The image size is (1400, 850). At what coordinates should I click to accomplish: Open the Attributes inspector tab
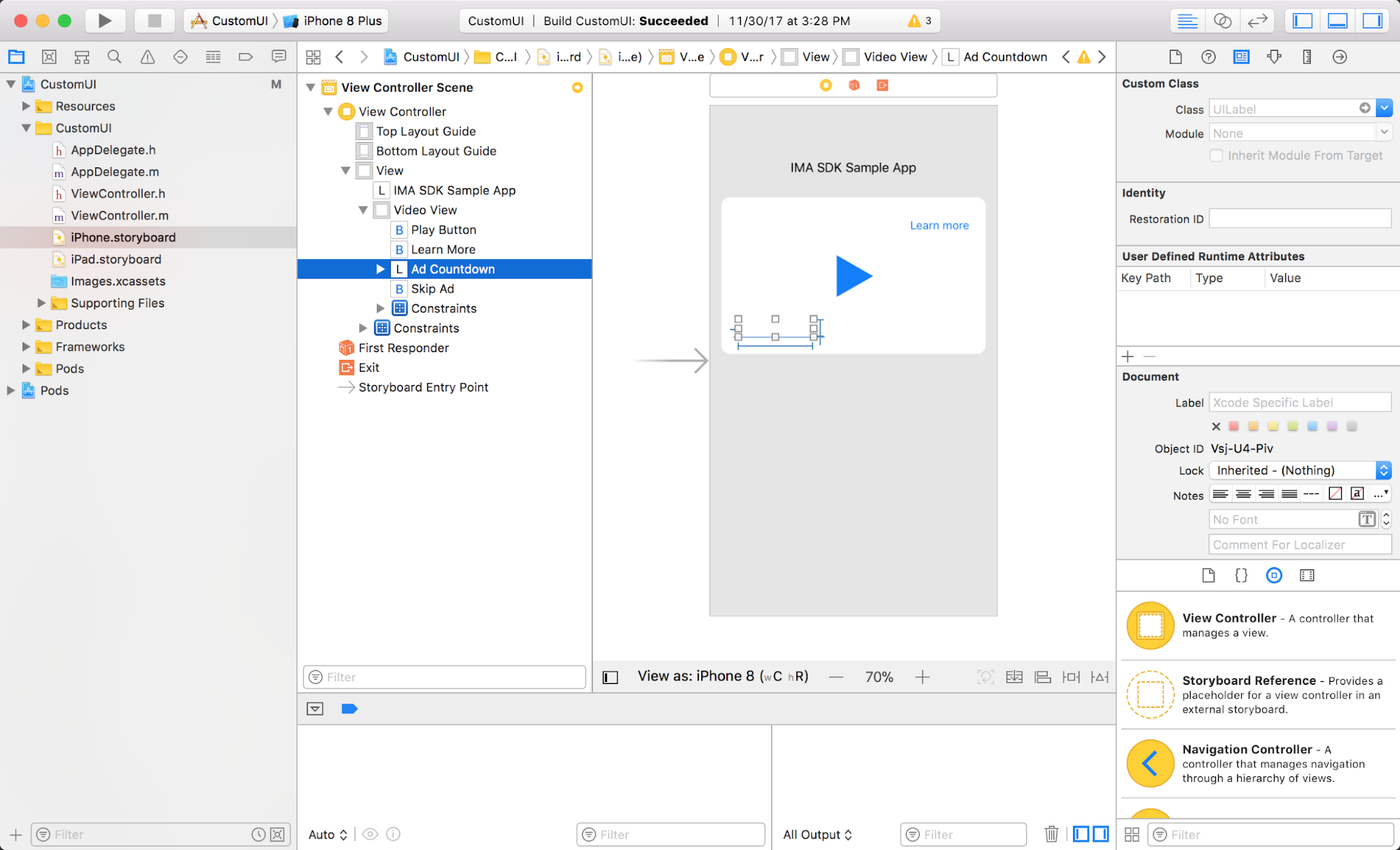pos(1274,57)
